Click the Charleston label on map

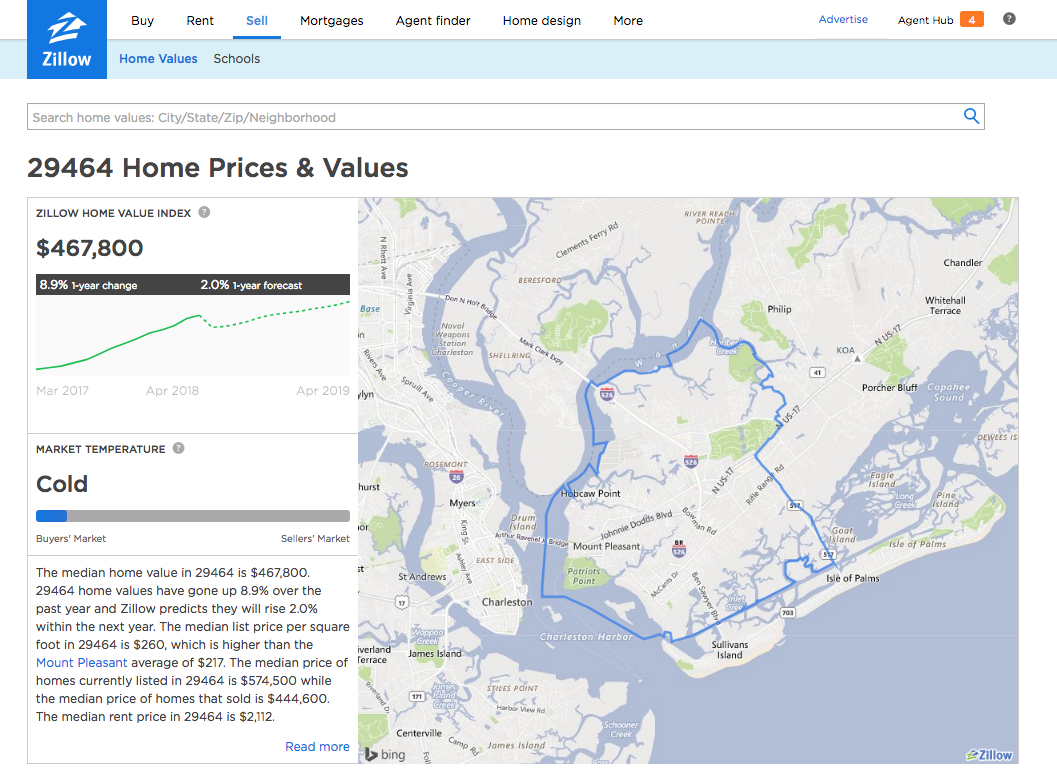(507, 602)
